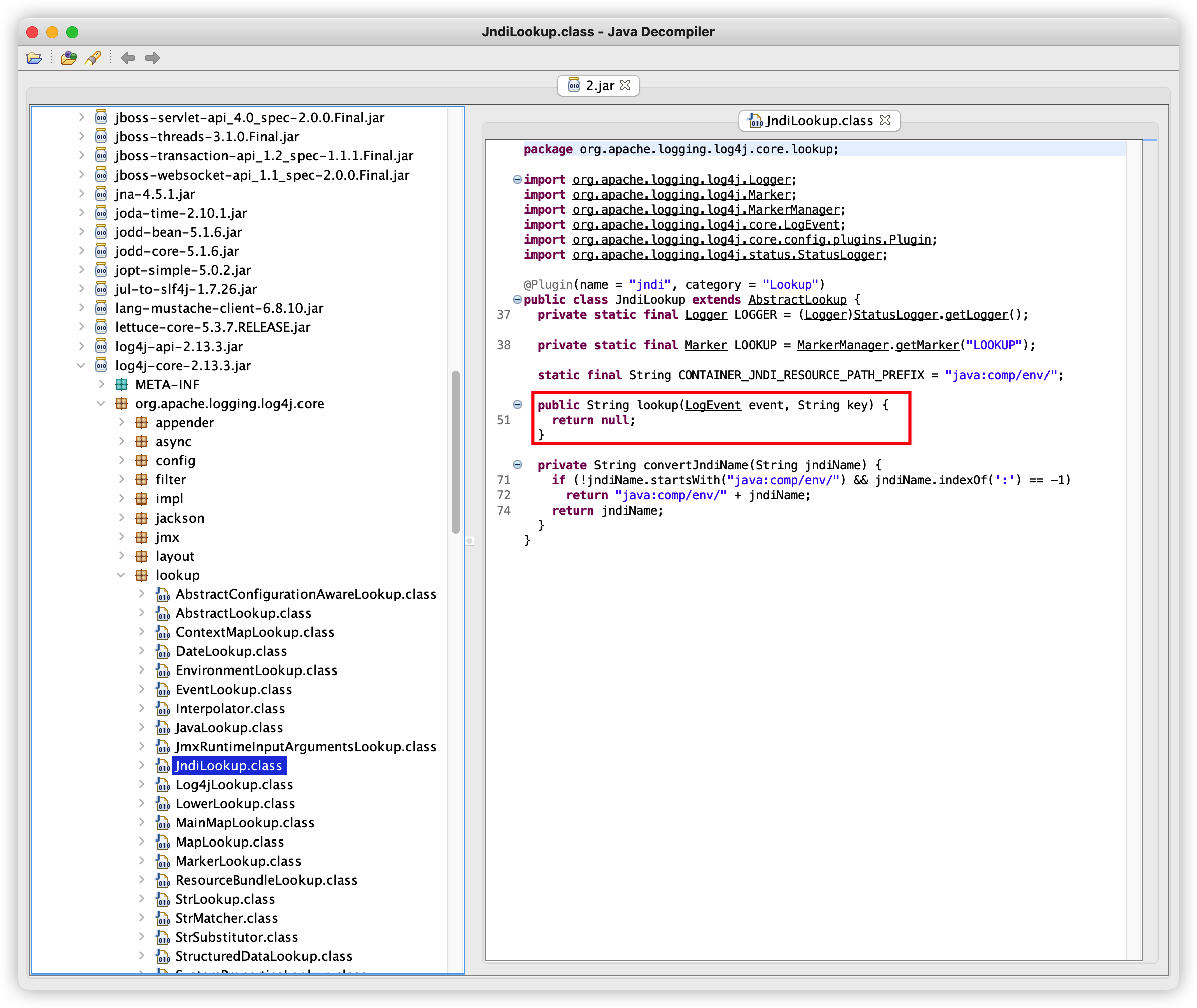Click the Search toolbar icon
Screen dimensions: 1197x1008
pyautogui.click(x=94, y=58)
